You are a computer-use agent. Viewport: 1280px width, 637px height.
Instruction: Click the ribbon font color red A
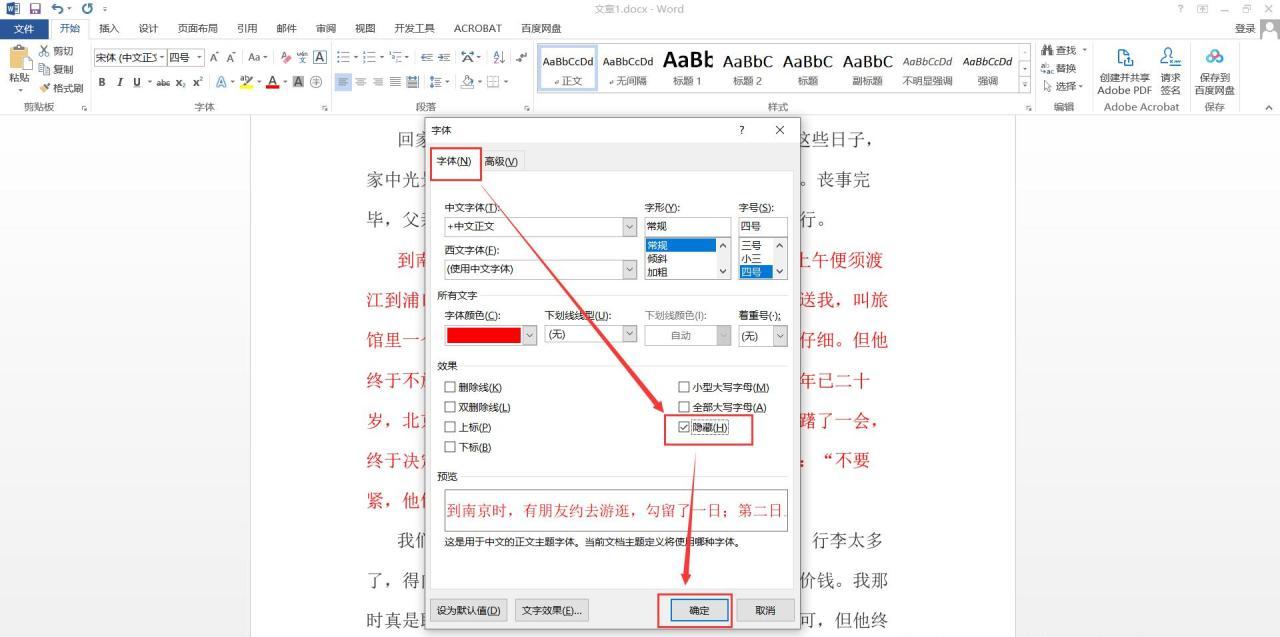pos(272,82)
